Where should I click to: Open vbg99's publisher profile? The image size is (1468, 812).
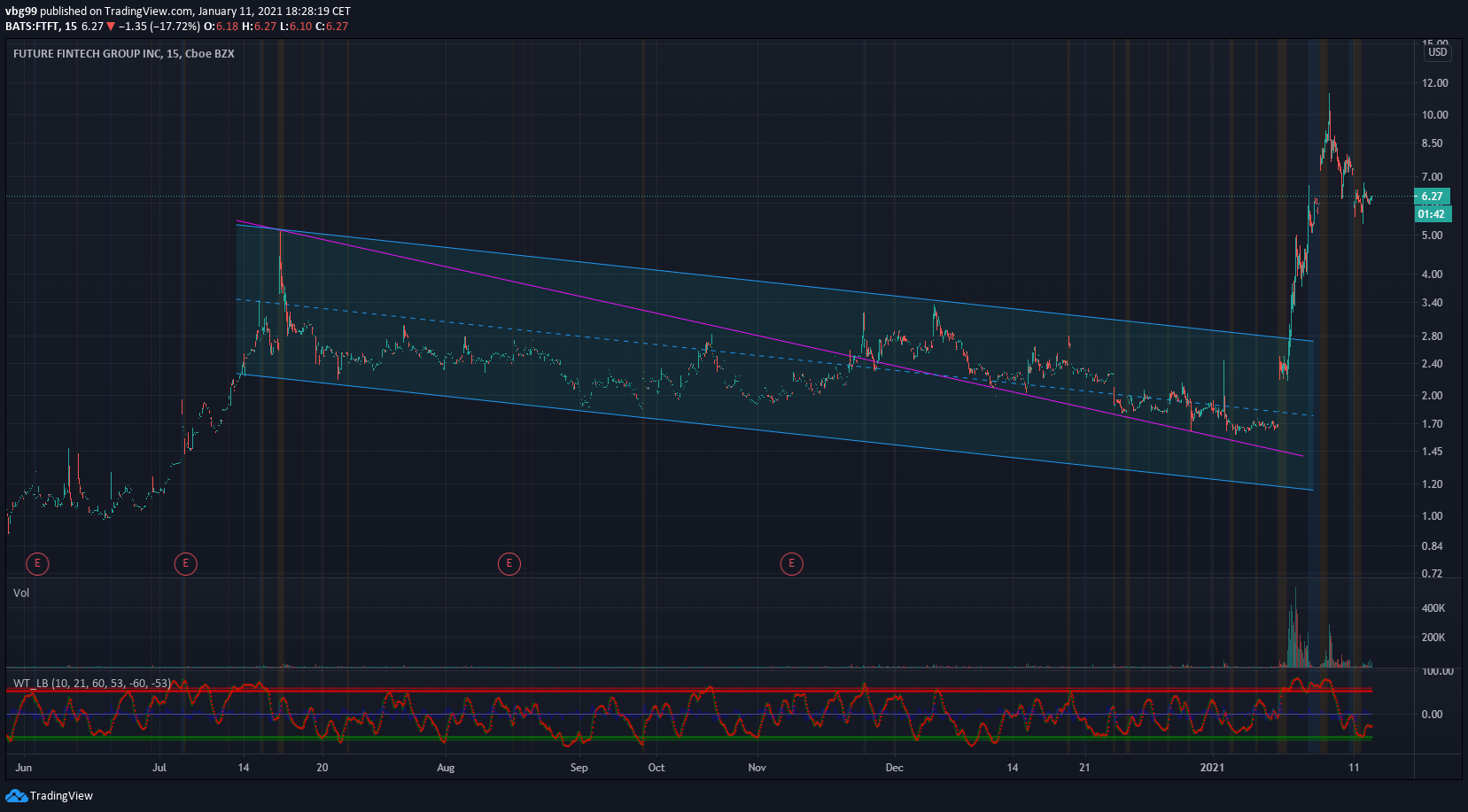coord(22,12)
